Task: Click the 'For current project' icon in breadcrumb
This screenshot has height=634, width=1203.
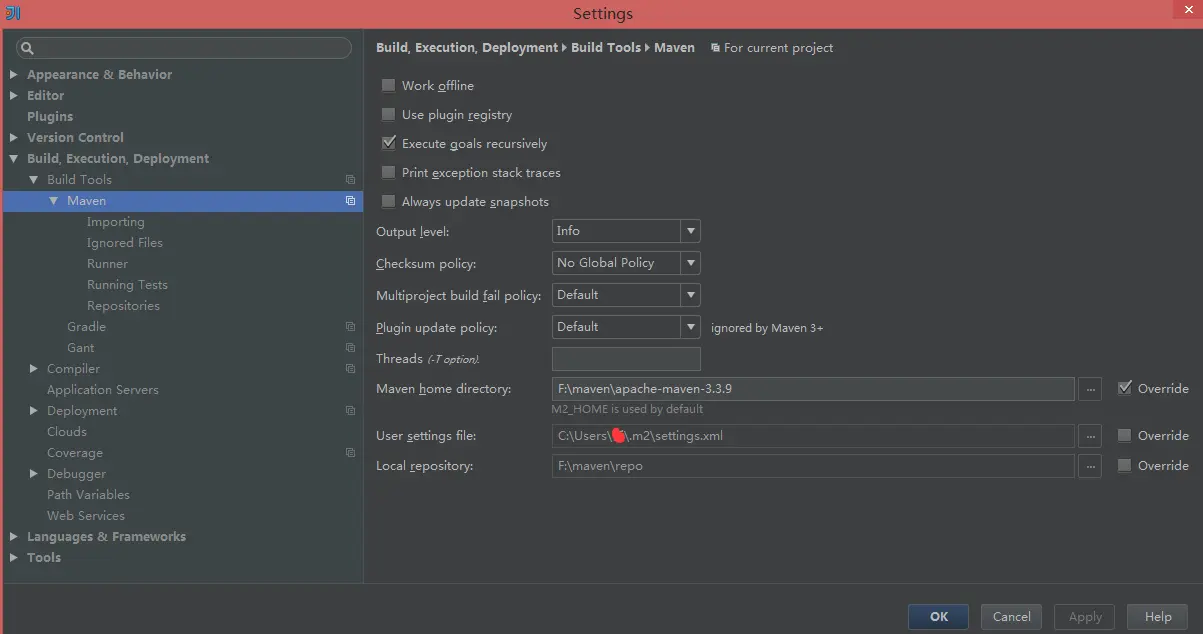Action: click(x=715, y=48)
